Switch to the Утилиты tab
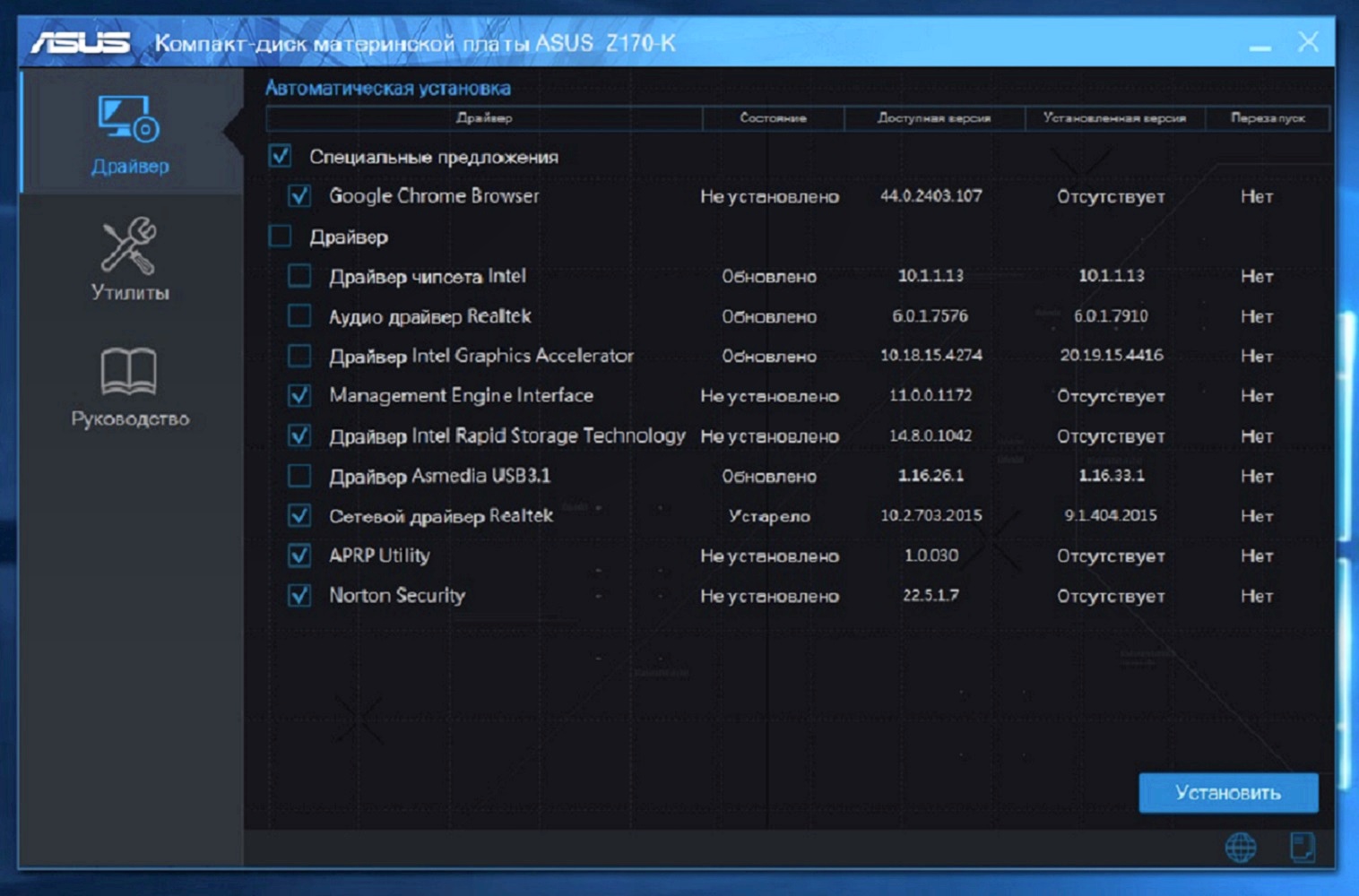1359x896 pixels. [130, 258]
